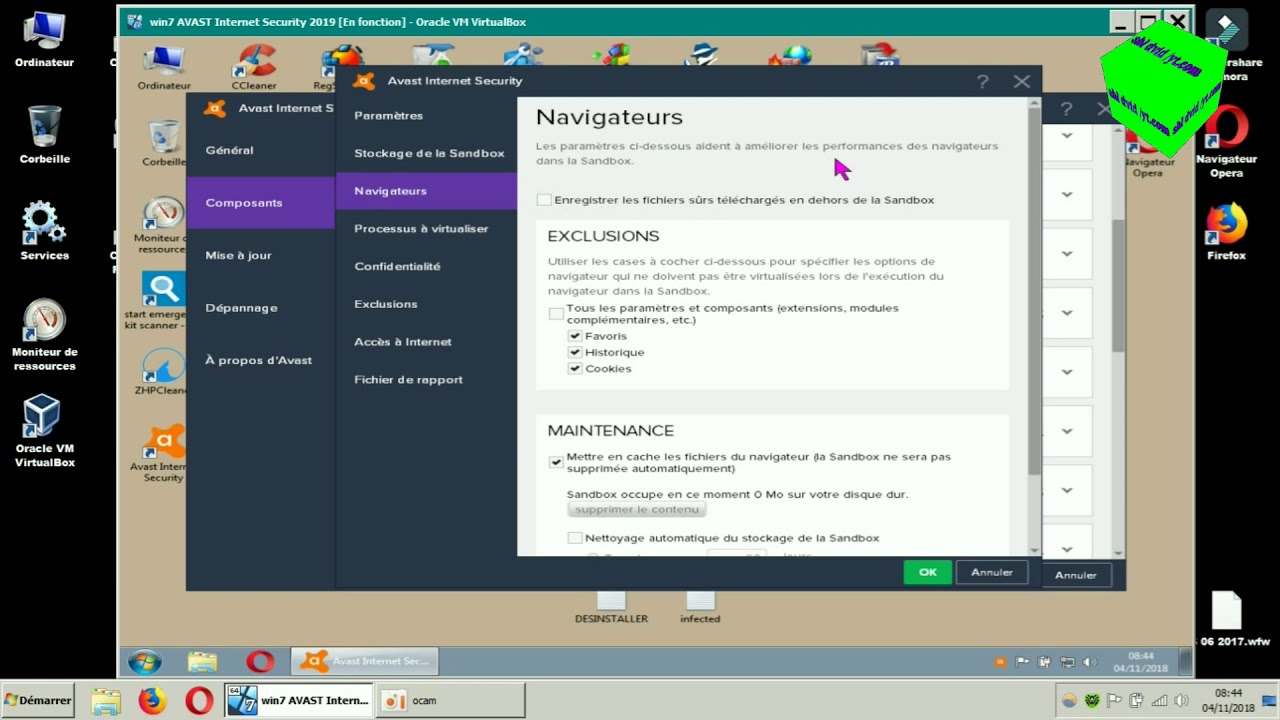
Task: Open host Moniteur de ressources shortcut
Action: (44, 335)
